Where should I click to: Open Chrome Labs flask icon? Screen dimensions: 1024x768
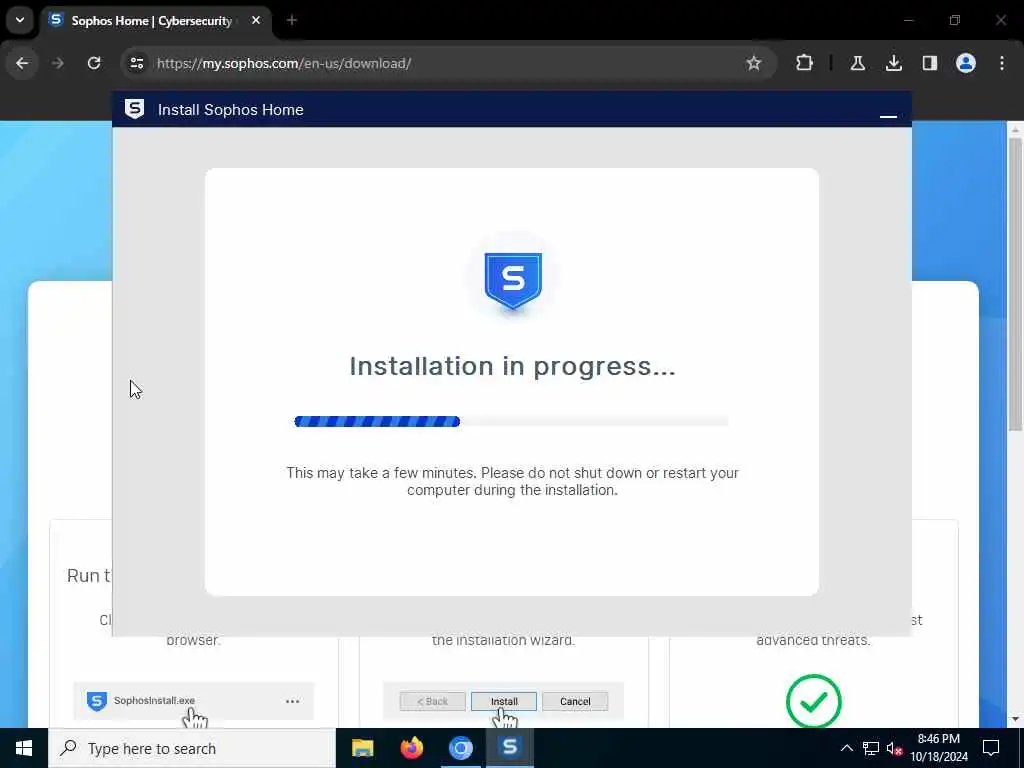(x=857, y=63)
